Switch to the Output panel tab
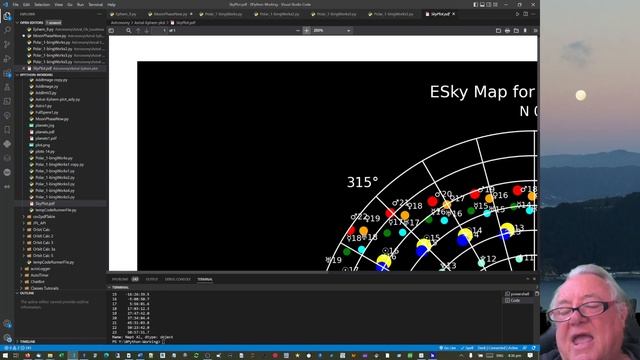This screenshot has height=360, width=640. pos(151,279)
